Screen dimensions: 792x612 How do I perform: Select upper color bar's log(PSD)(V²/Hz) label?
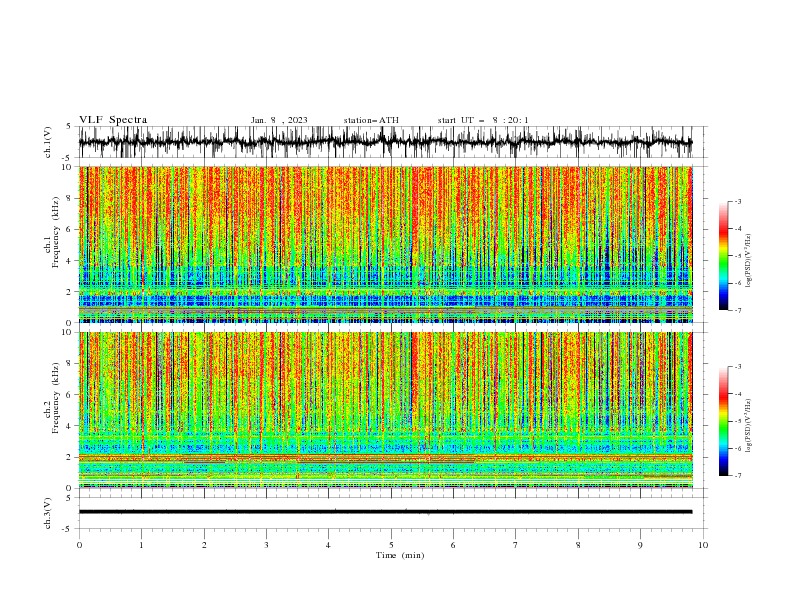click(749, 261)
